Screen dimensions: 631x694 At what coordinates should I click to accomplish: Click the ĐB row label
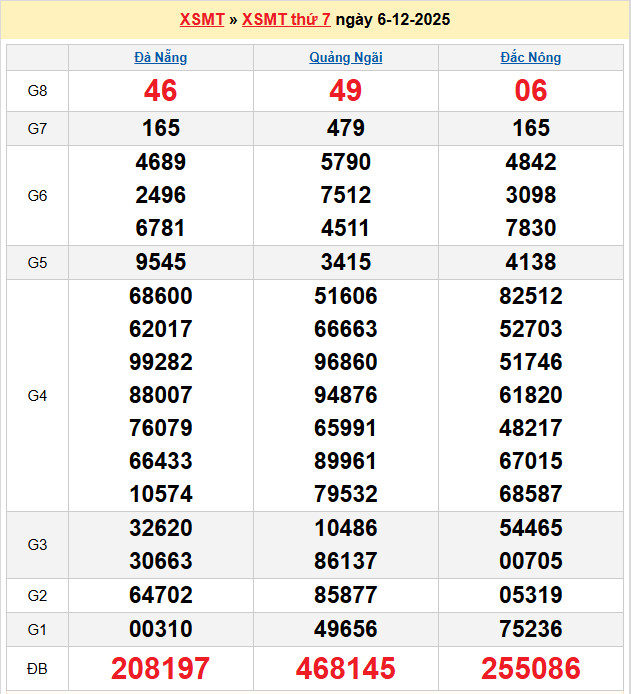click(37, 669)
